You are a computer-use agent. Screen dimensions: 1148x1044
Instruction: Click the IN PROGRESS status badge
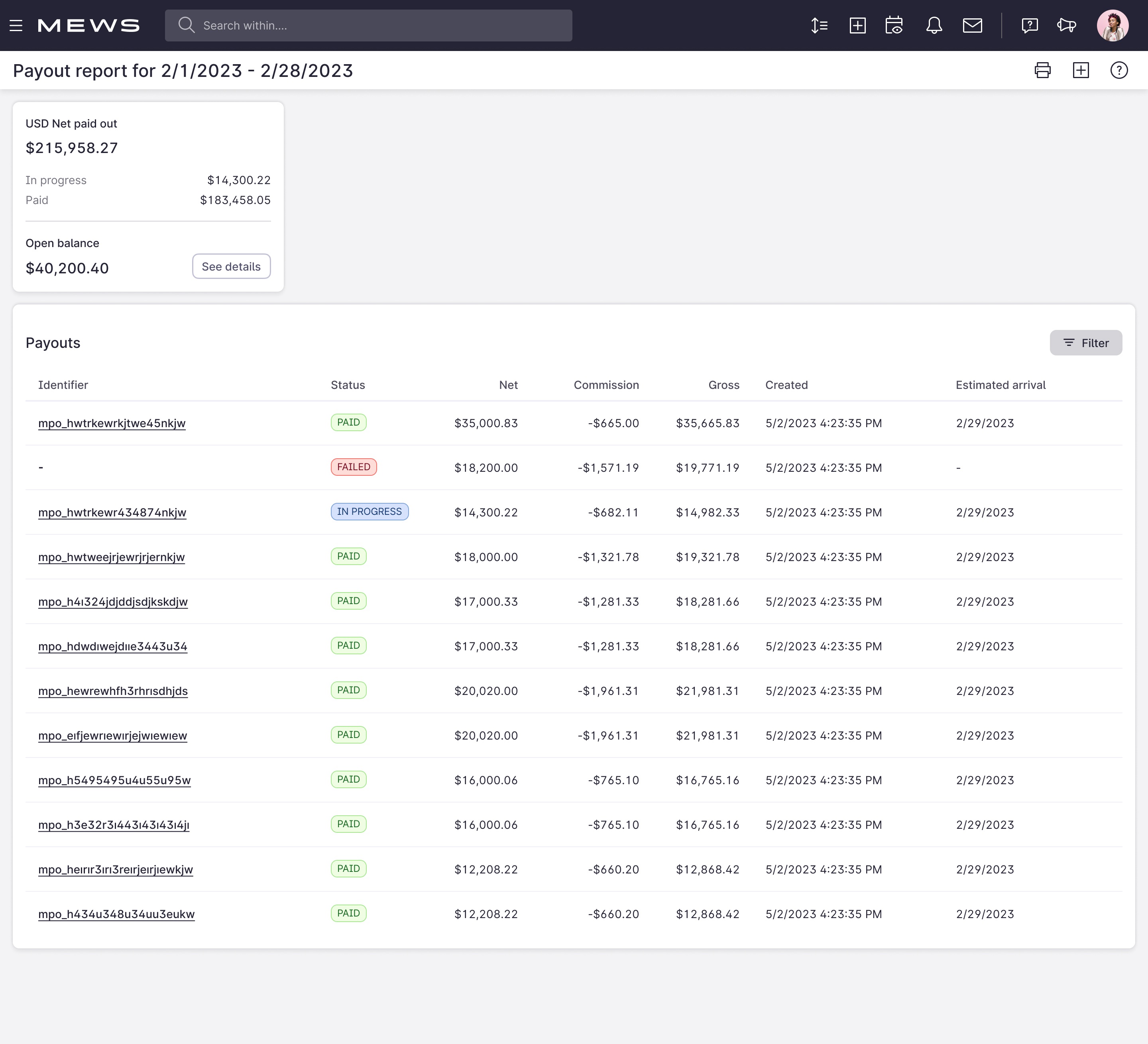pyautogui.click(x=370, y=511)
